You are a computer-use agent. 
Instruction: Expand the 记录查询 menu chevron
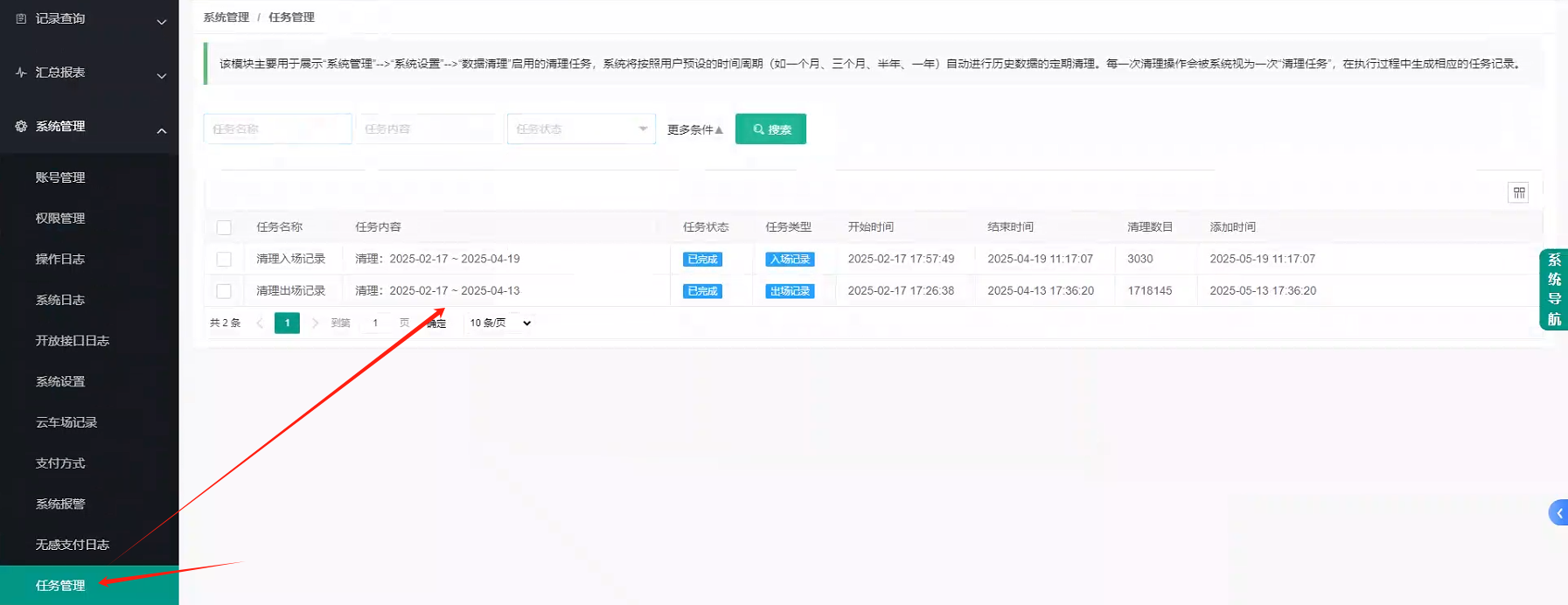(162, 22)
